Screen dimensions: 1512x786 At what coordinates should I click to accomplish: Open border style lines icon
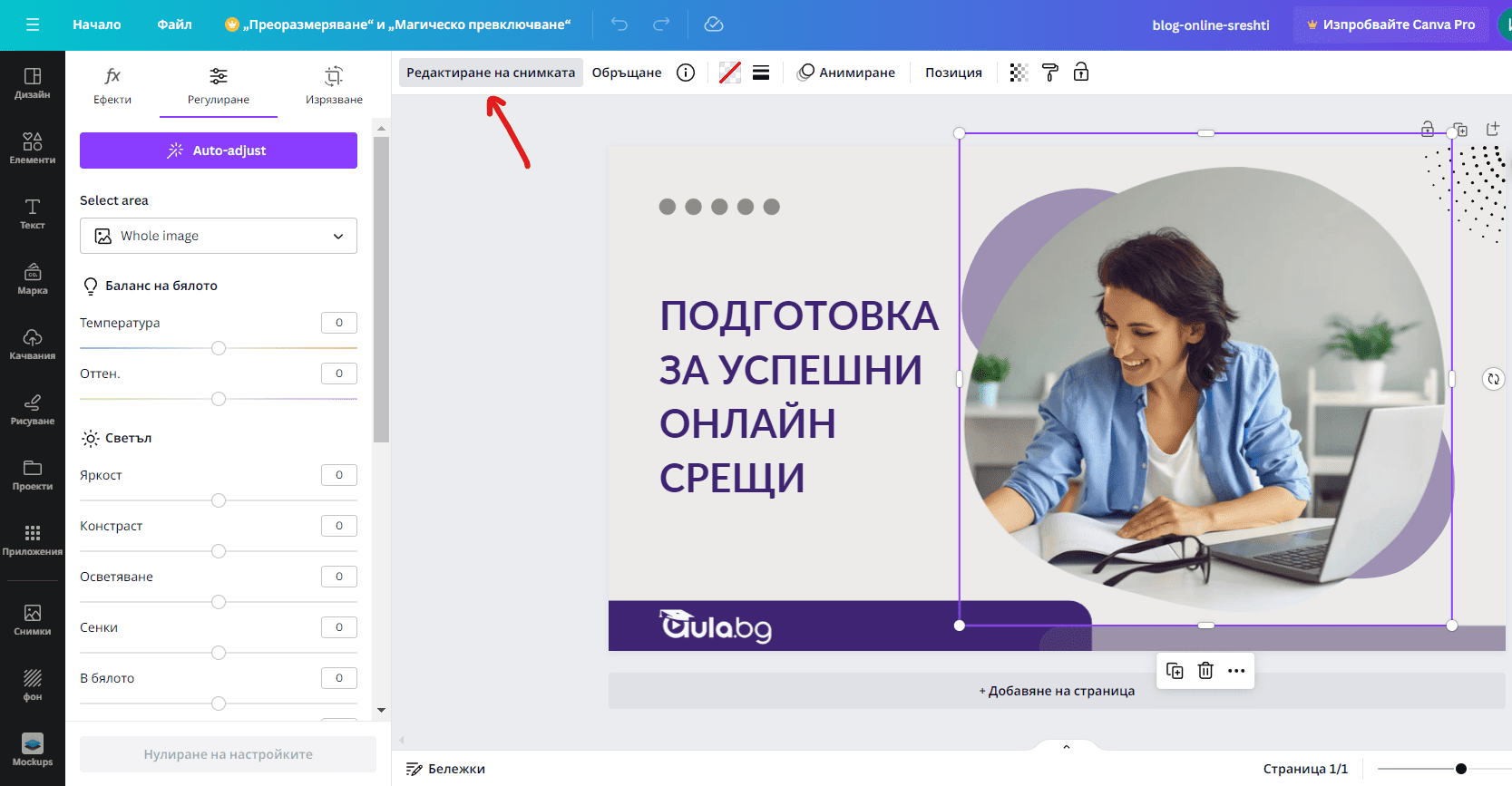(x=761, y=73)
